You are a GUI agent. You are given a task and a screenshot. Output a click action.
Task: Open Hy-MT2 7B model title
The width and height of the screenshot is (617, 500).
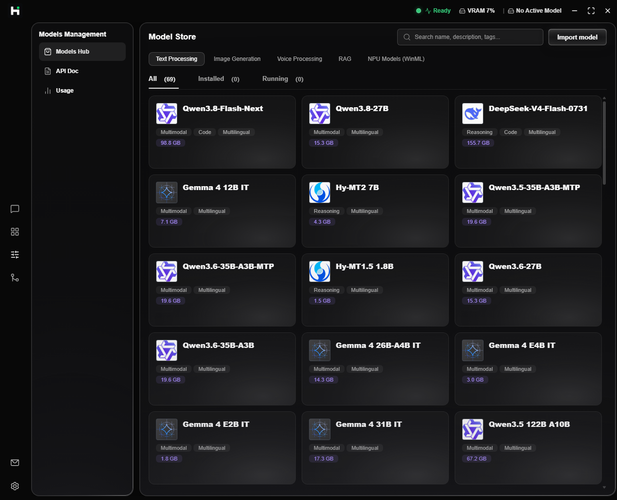(357, 188)
